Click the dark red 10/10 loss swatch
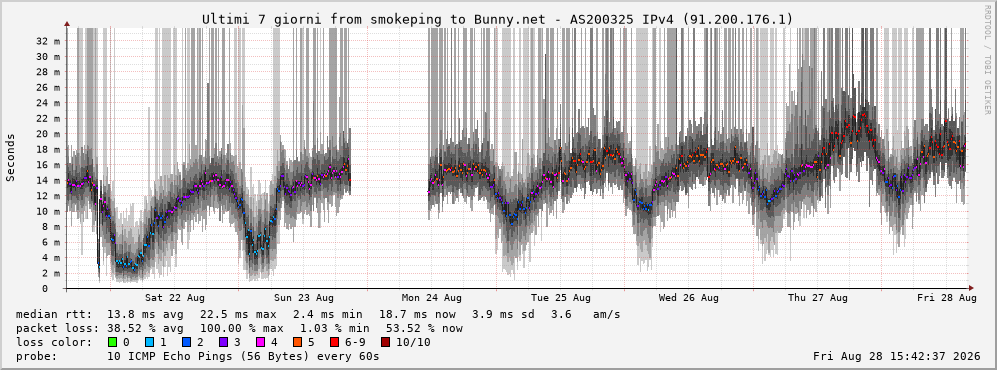The height and width of the screenshot is (370, 997). 386,342
